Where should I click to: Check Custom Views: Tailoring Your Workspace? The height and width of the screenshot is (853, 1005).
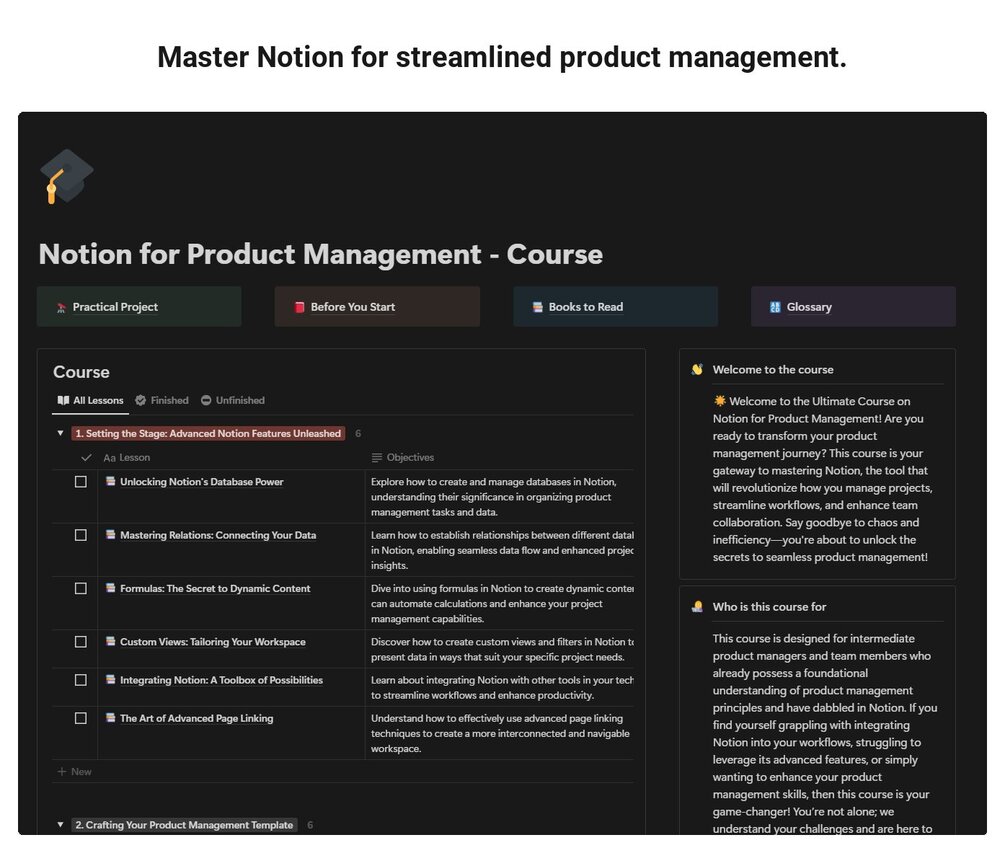click(81, 642)
